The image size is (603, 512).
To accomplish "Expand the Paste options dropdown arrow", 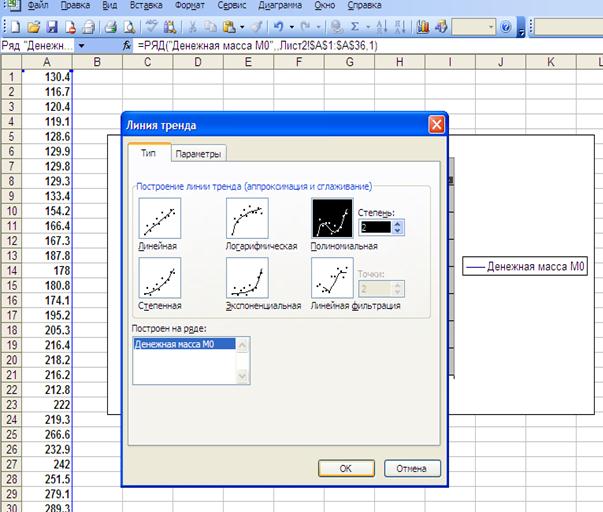I will pos(242,27).
